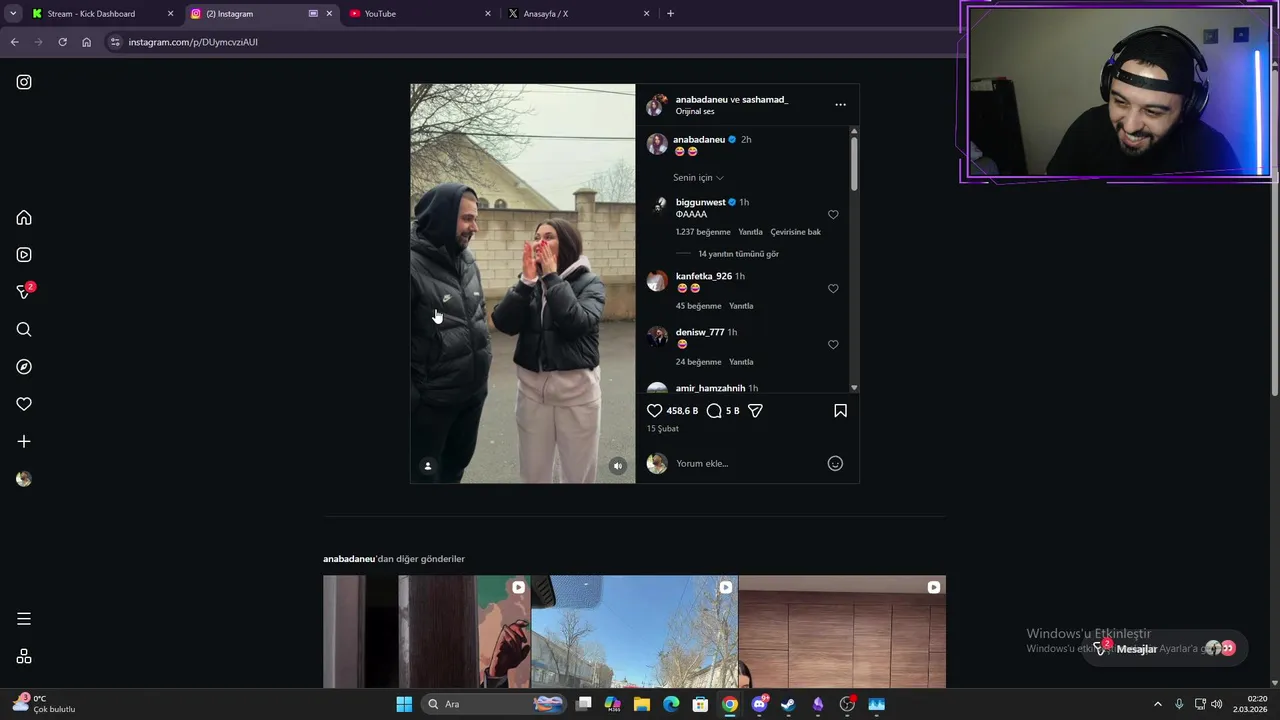Image resolution: width=1280 pixels, height=720 pixels.
Task: Toggle the video sound speaker icon
Action: pos(618,466)
